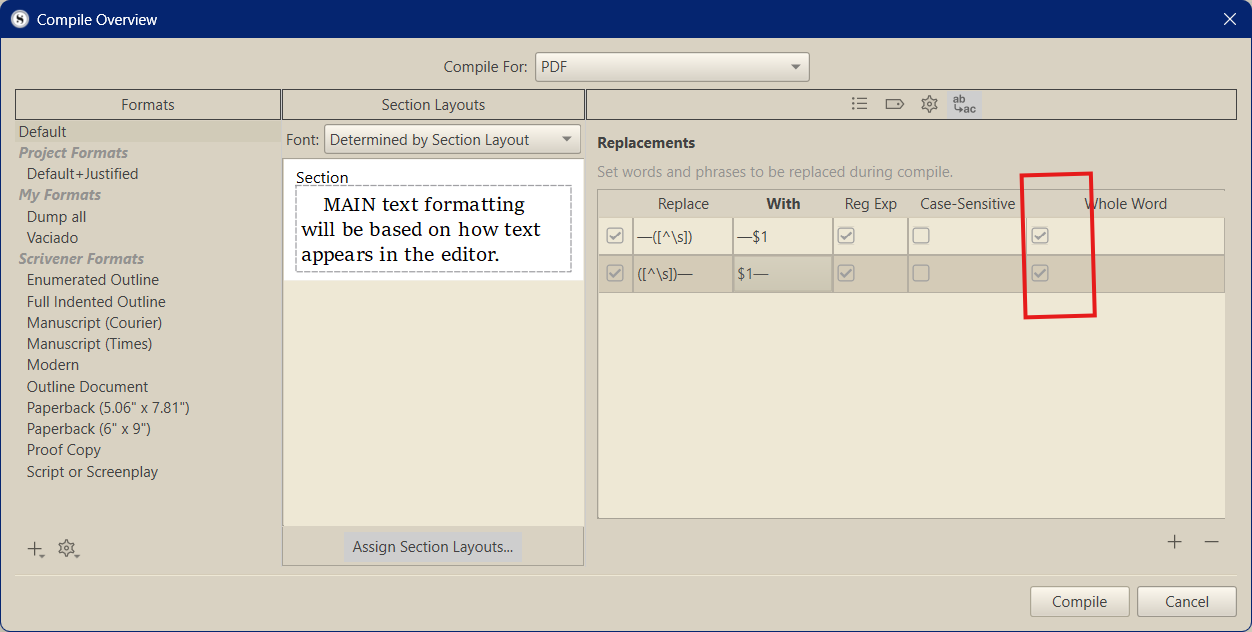Open the format actions gear menu

[x=68, y=549]
